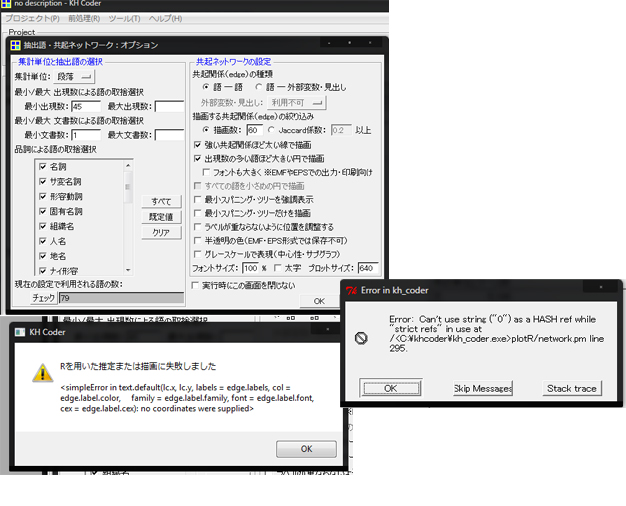Click the チェック button
The height and width of the screenshot is (506, 626).
[x=44, y=298]
